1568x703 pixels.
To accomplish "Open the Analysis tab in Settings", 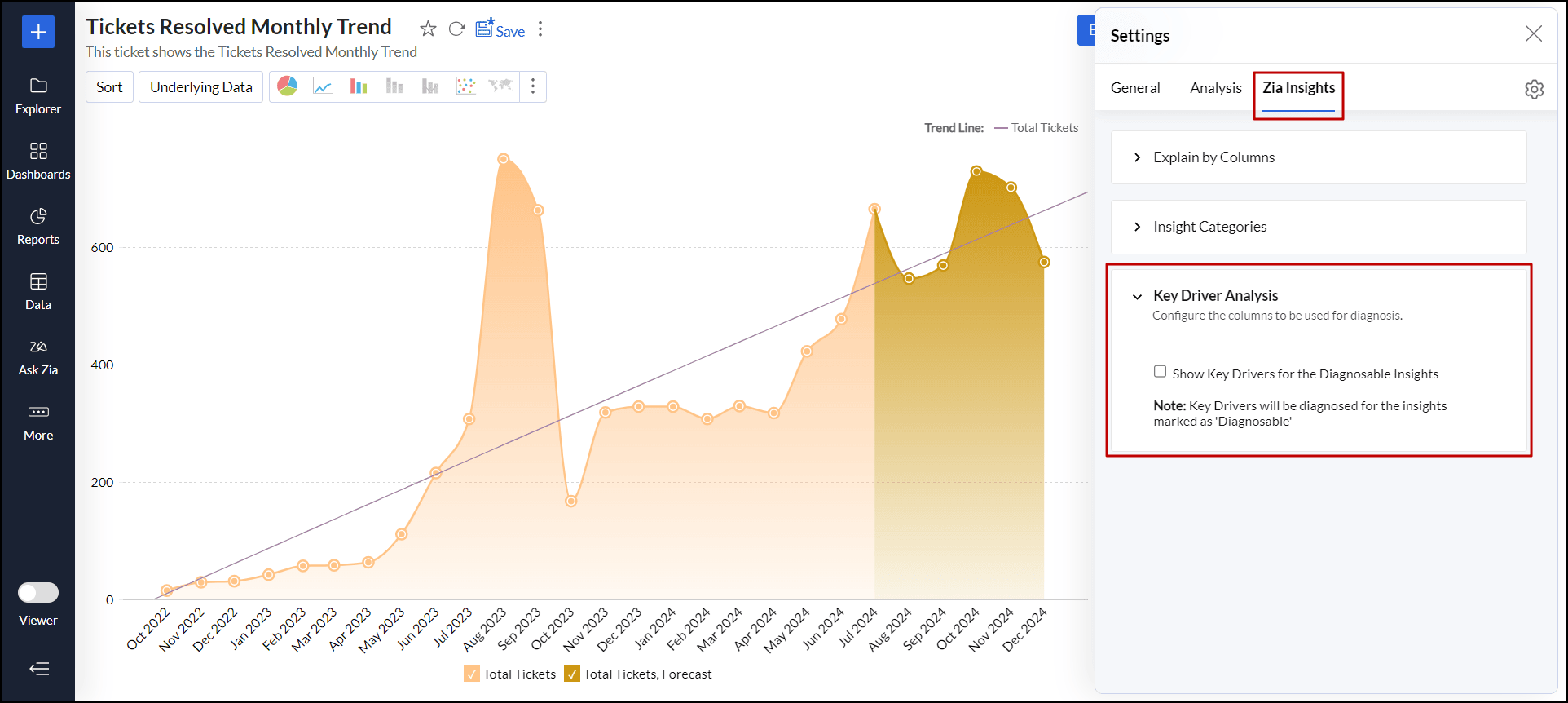I will [1215, 88].
